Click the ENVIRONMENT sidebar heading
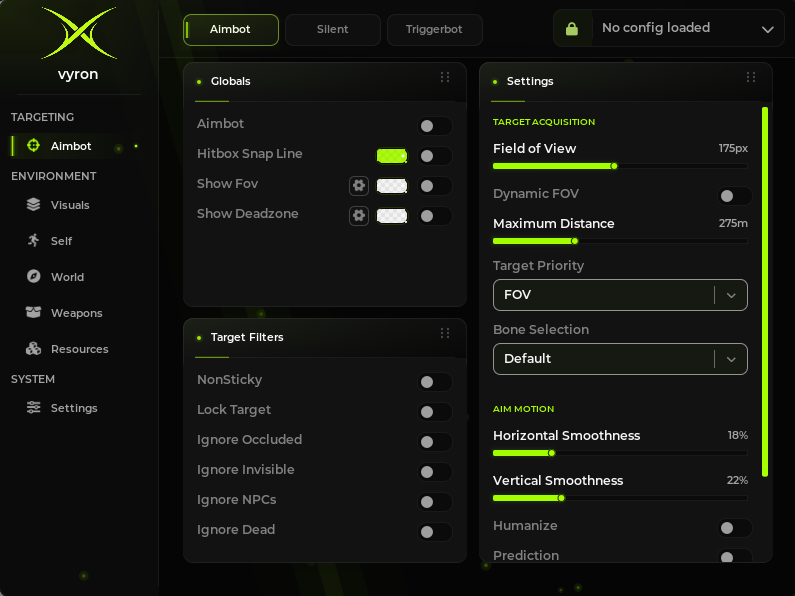 (x=54, y=176)
